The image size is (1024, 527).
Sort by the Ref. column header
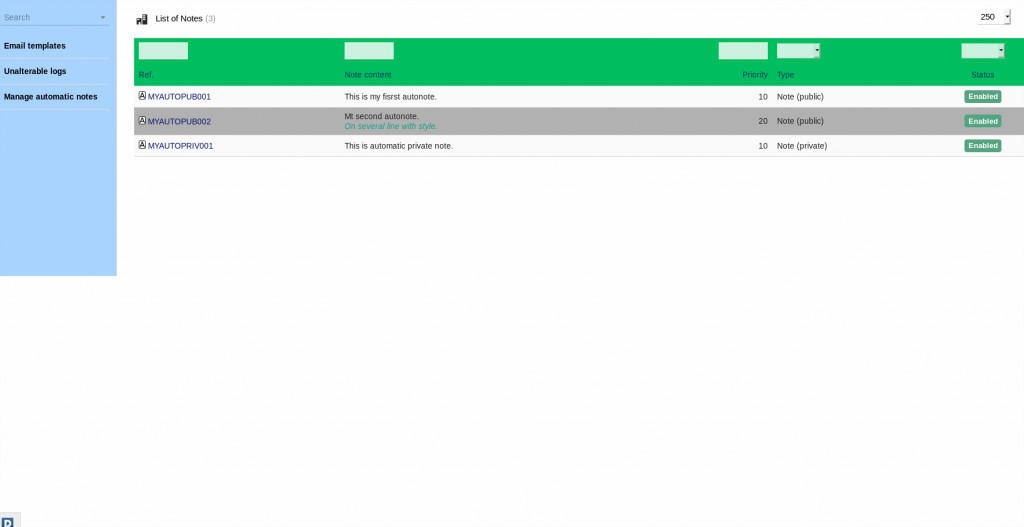[146, 75]
